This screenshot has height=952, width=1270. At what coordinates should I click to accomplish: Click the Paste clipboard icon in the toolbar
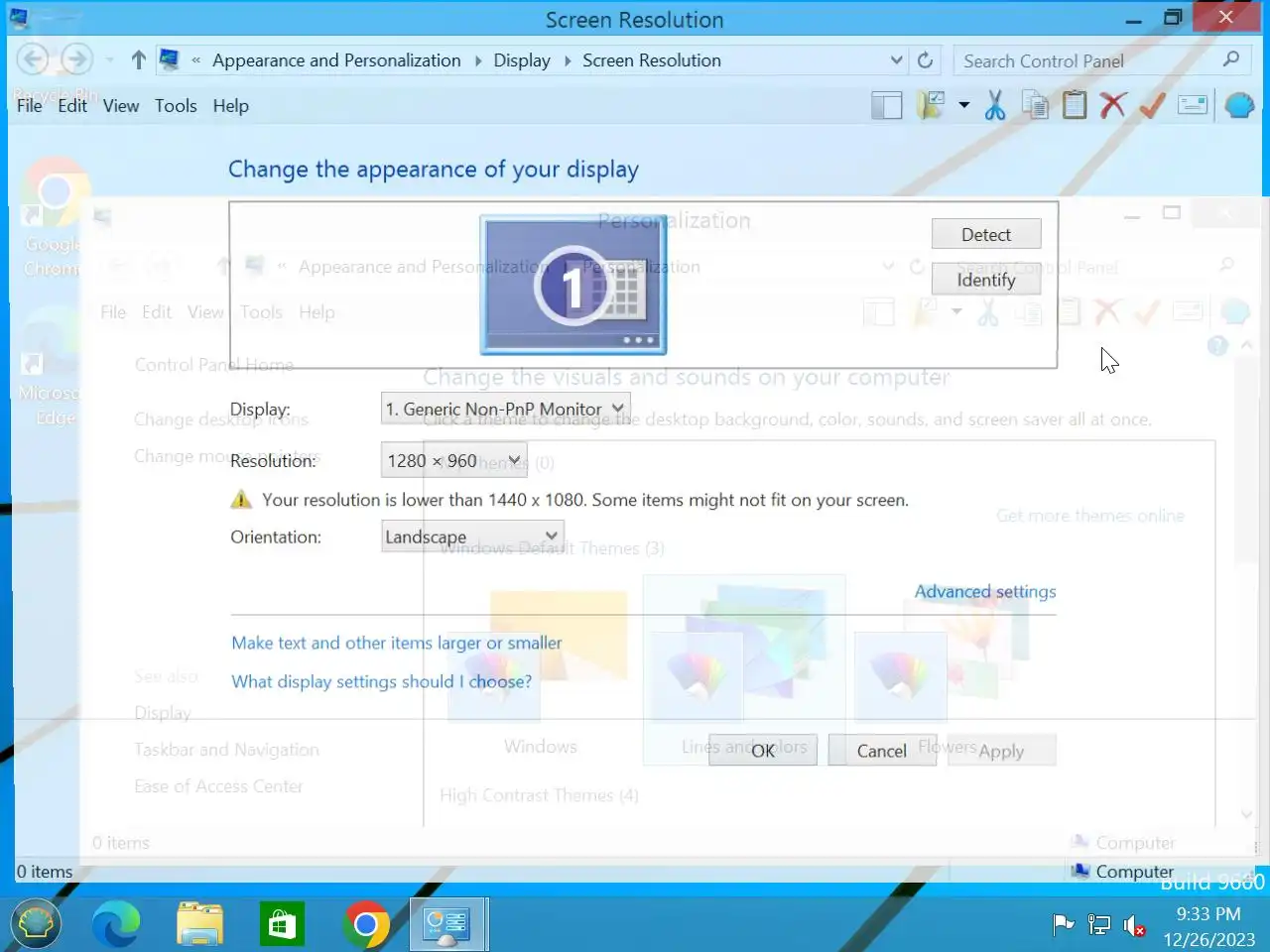(1075, 105)
